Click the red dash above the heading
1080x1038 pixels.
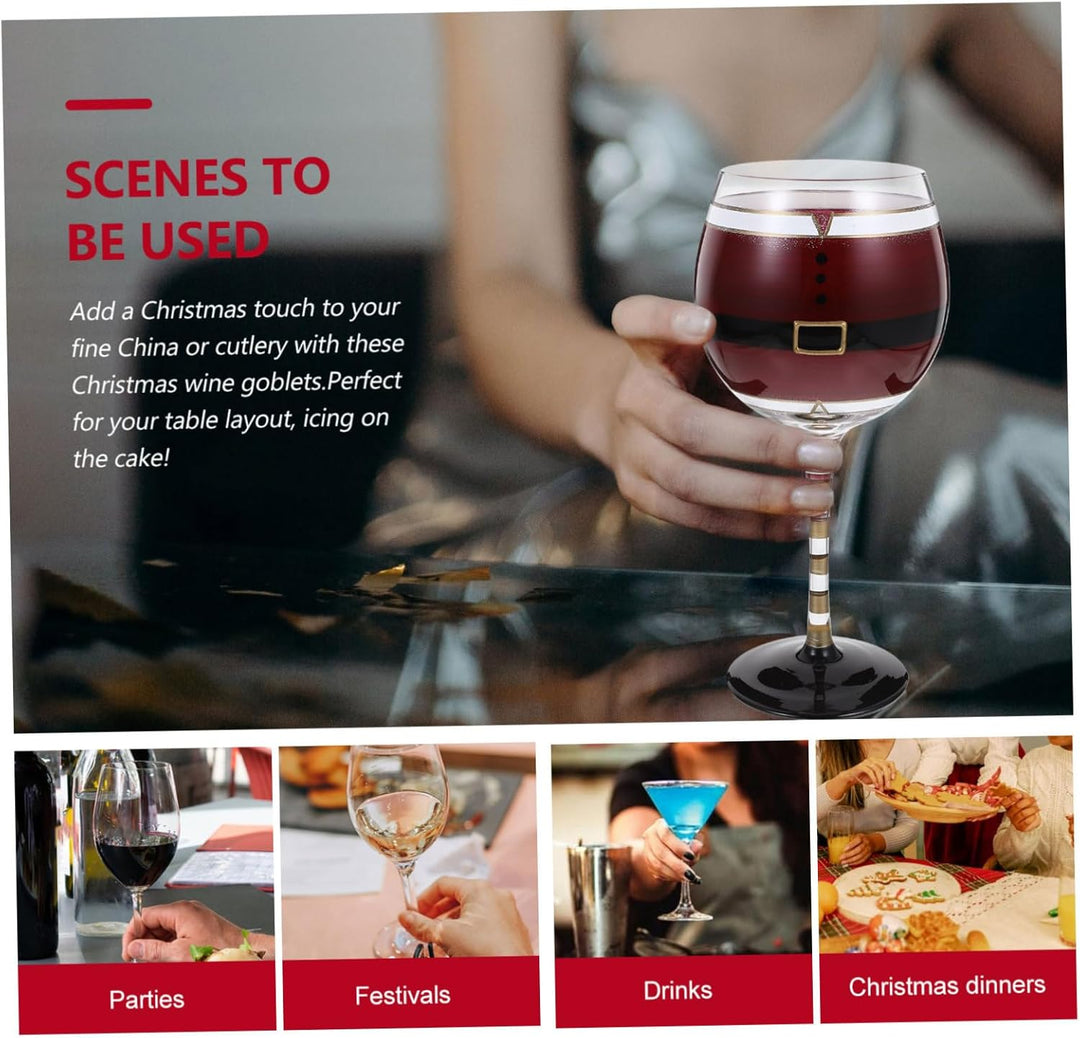coord(108,104)
